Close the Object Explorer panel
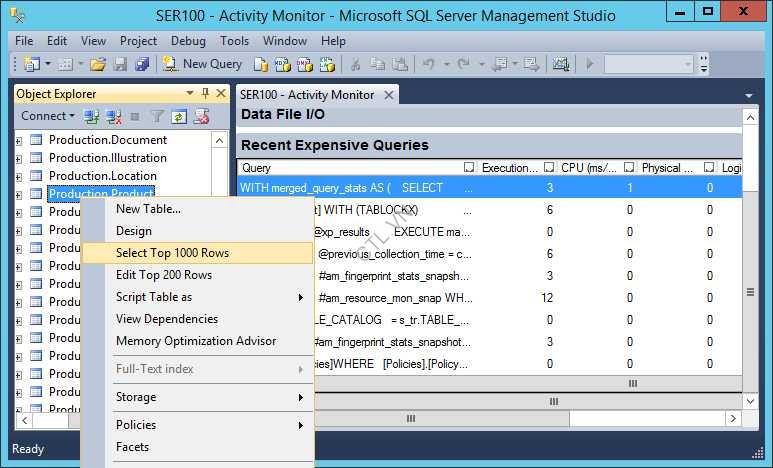This screenshot has height=468, width=773. click(x=221, y=93)
